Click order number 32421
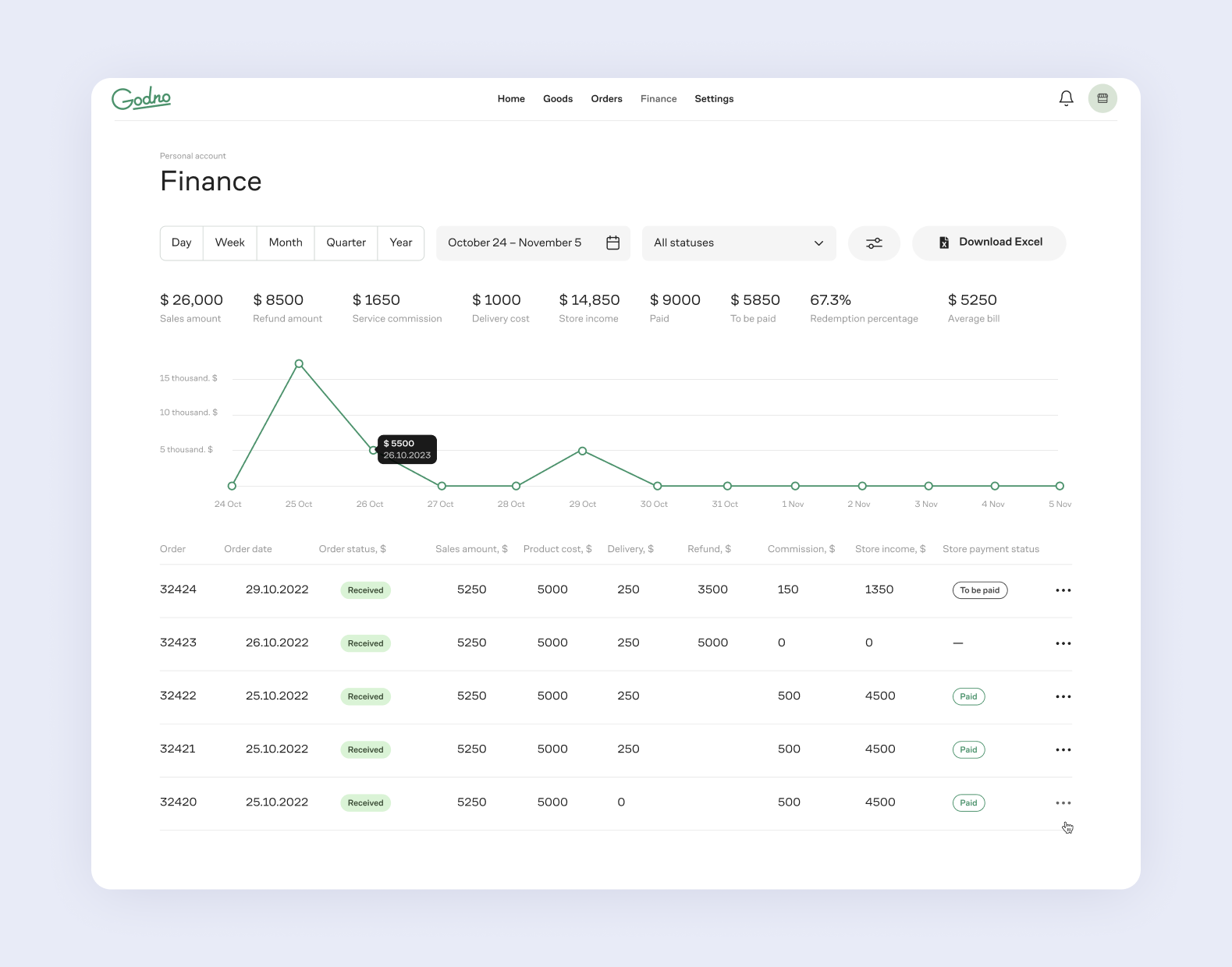 [x=178, y=749]
